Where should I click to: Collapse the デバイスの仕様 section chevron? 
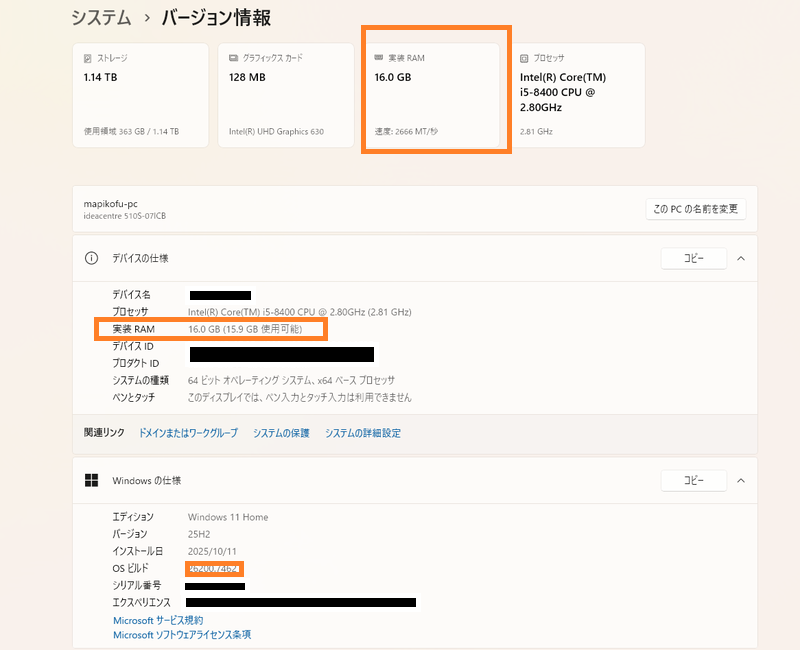coord(741,258)
